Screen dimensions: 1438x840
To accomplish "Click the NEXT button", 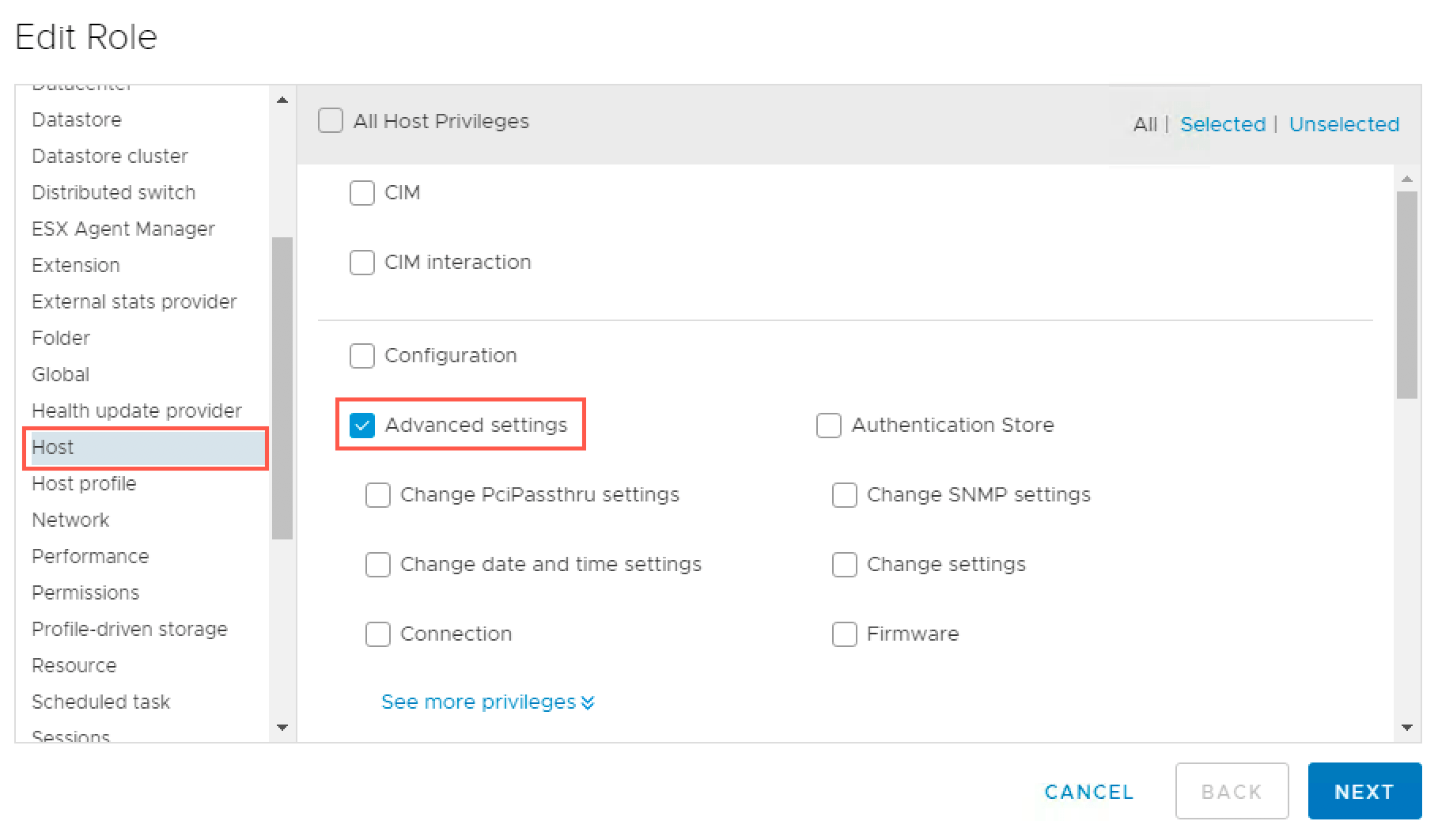I will [x=1364, y=791].
